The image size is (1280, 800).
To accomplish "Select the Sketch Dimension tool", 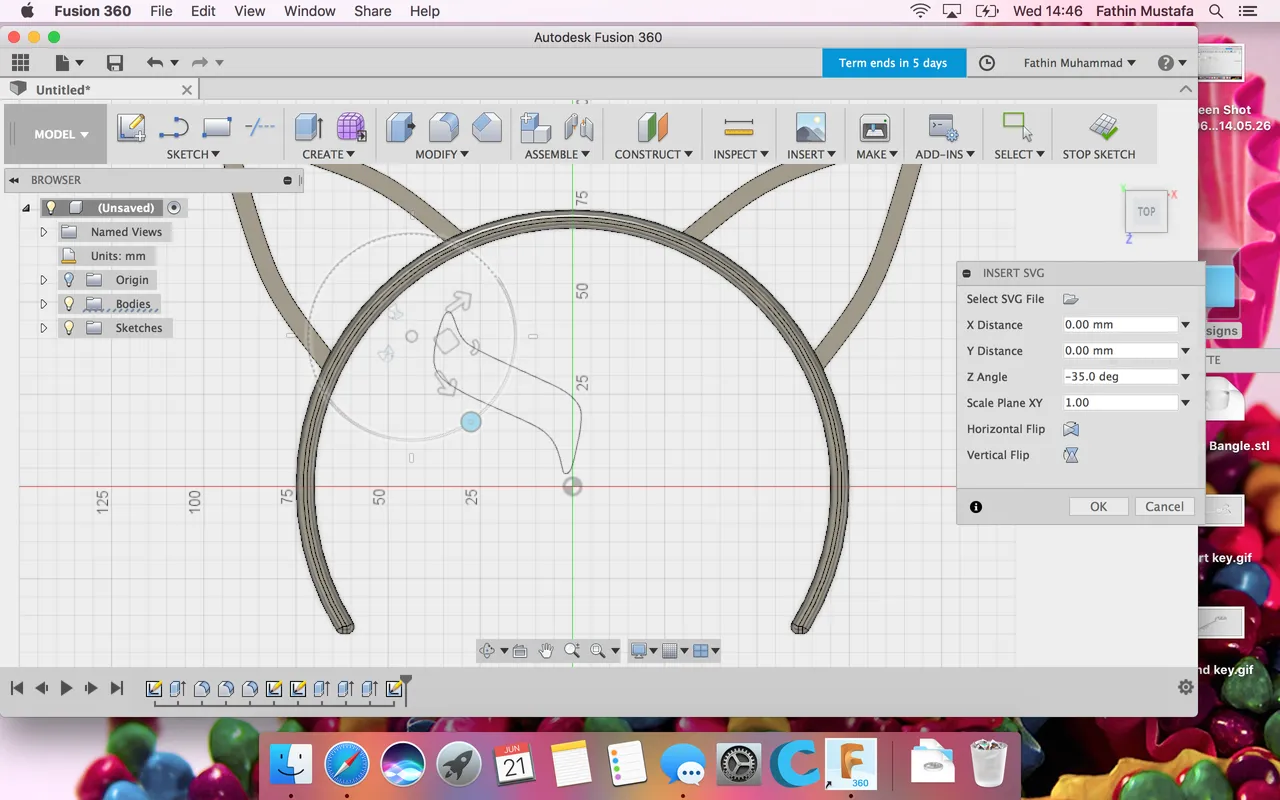I will [260, 127].
